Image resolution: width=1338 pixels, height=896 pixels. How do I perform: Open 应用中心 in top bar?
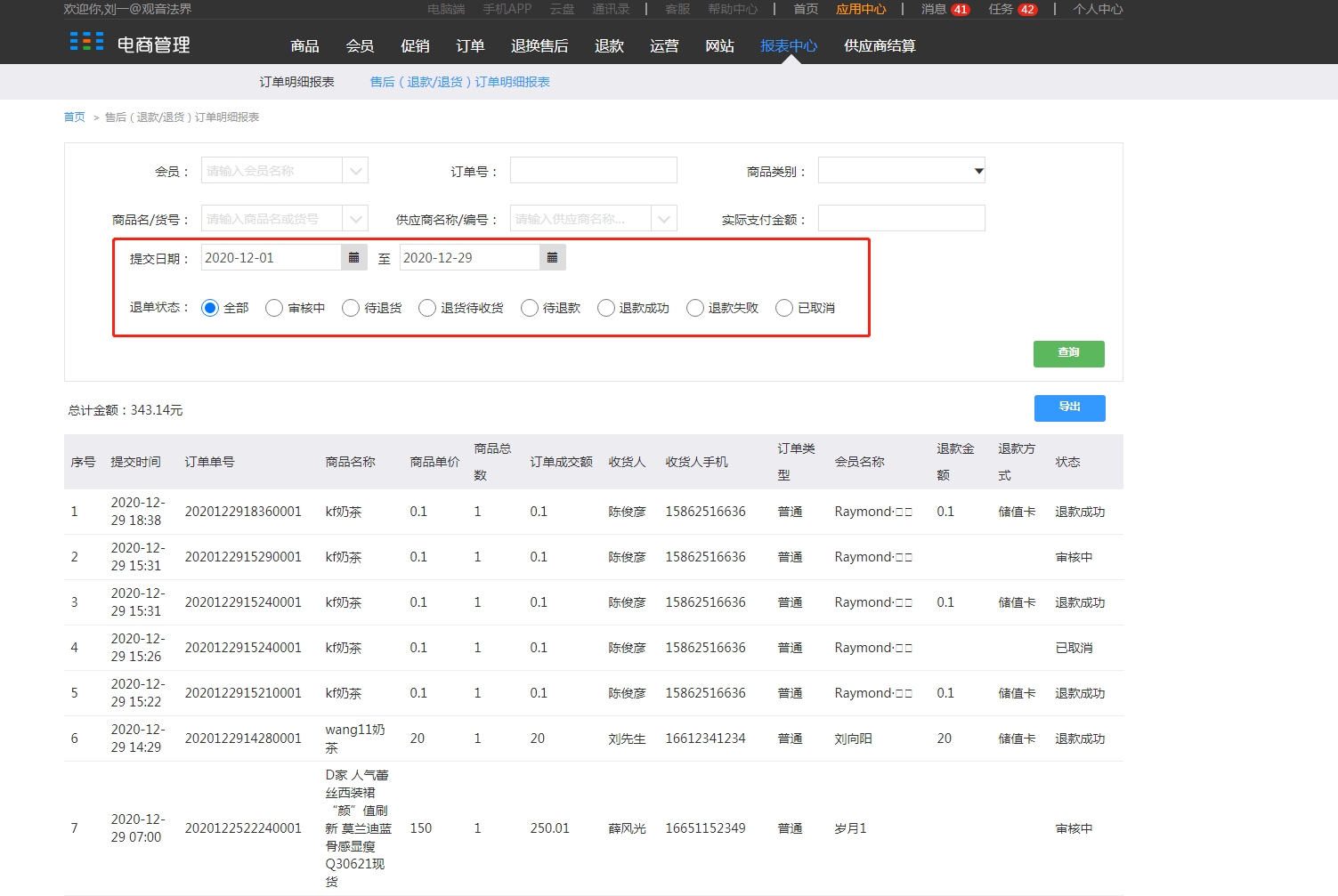click(861, 9)
